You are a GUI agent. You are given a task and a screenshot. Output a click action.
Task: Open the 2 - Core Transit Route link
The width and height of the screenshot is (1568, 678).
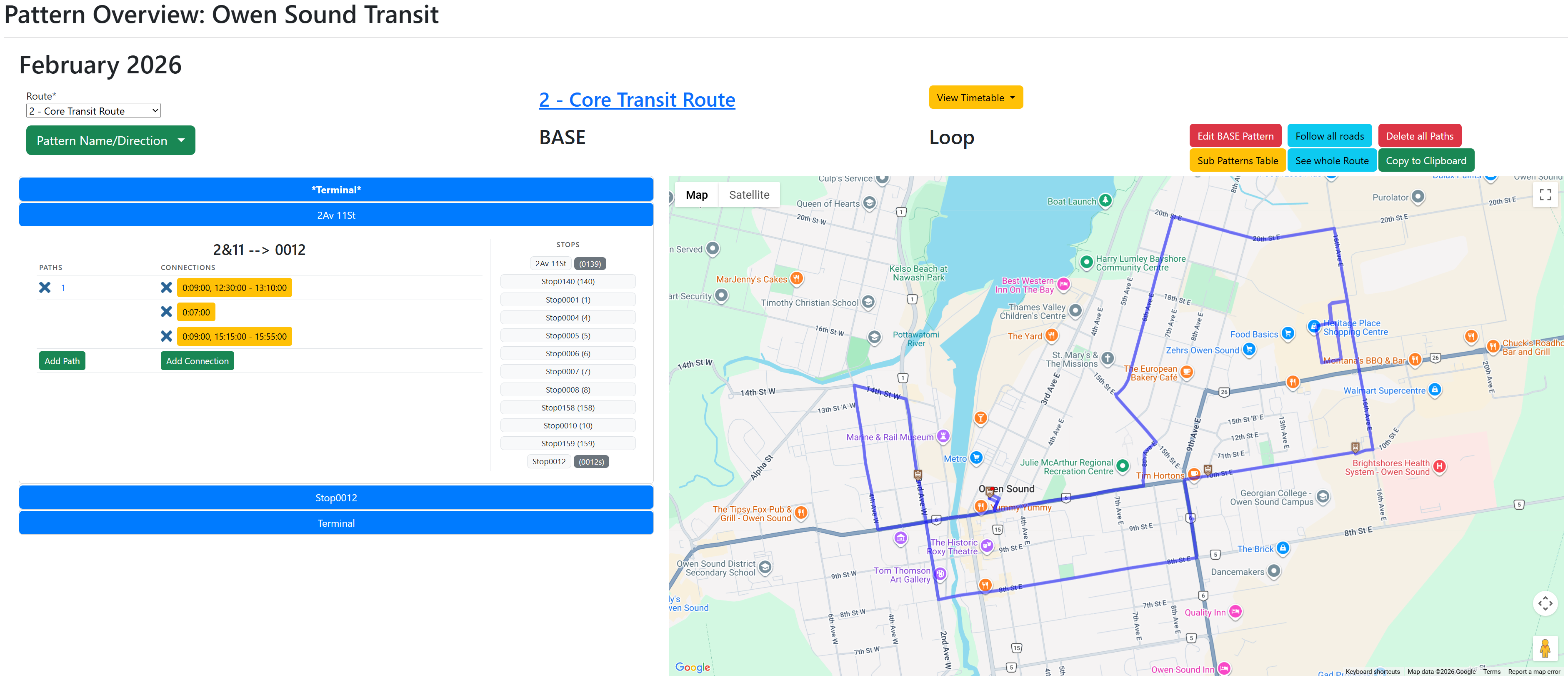636,99
